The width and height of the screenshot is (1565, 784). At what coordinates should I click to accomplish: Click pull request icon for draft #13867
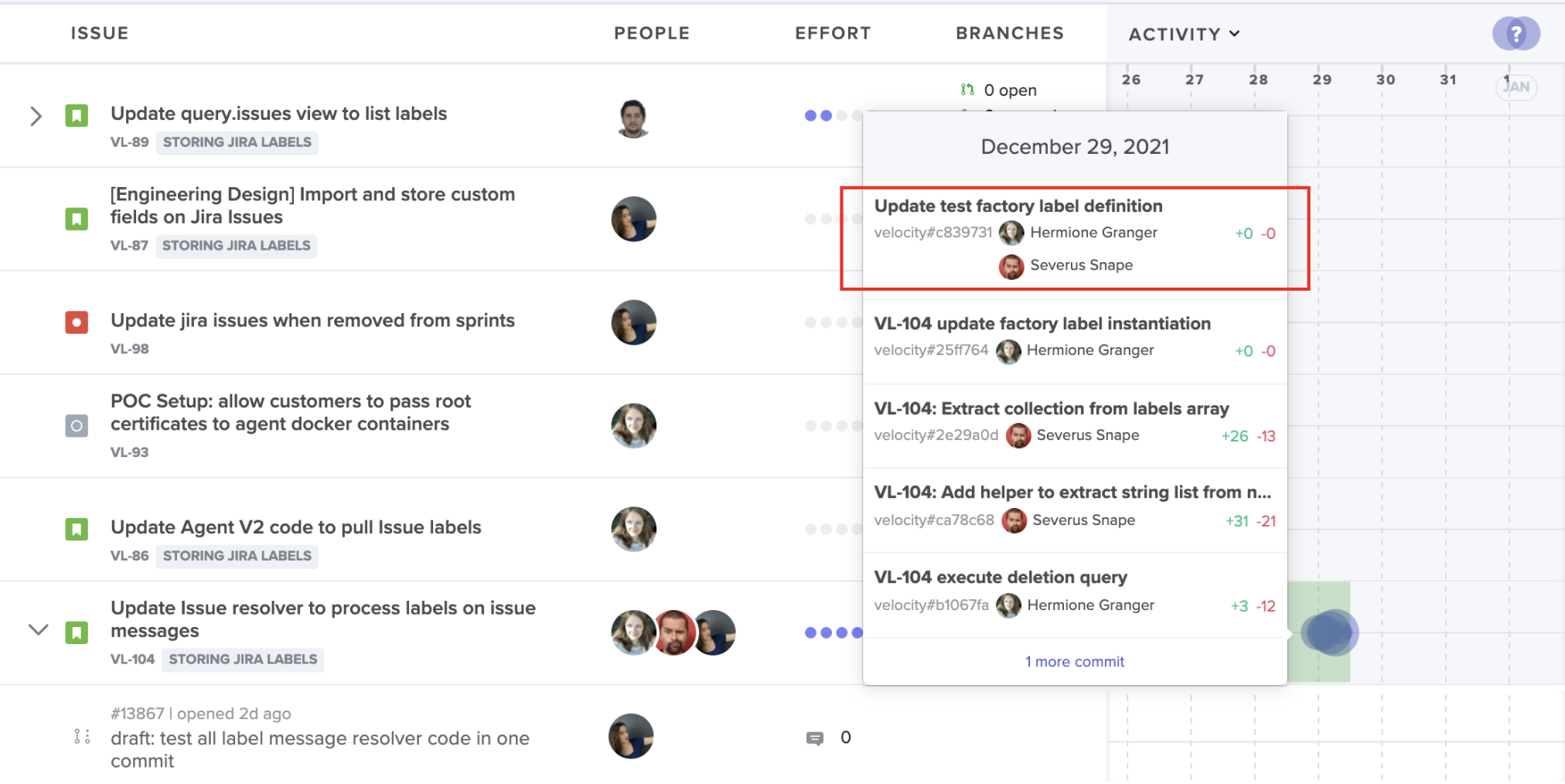coord(82,737)
